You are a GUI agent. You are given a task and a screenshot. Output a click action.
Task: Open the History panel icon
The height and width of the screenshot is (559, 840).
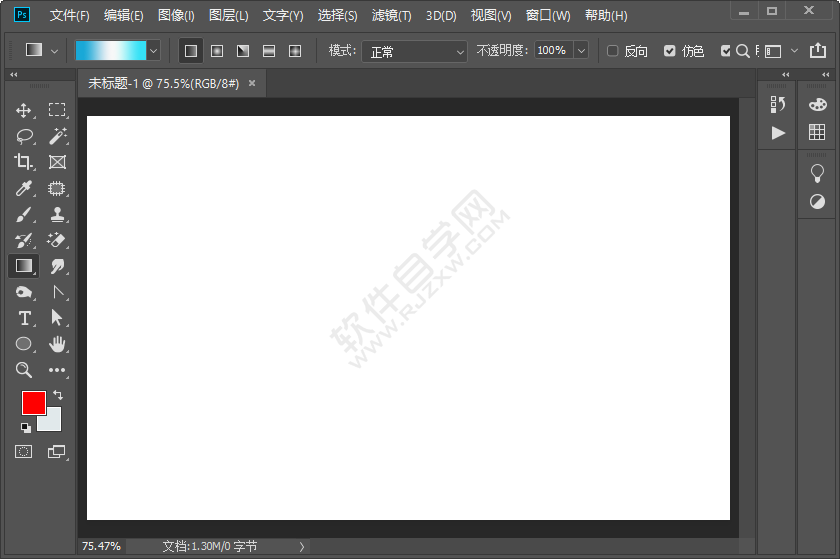pyautogui.click(x=778, y=104)
